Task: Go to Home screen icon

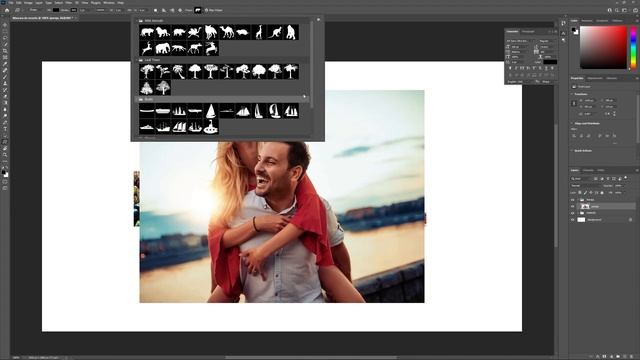Action: click(x=7, y=10)
